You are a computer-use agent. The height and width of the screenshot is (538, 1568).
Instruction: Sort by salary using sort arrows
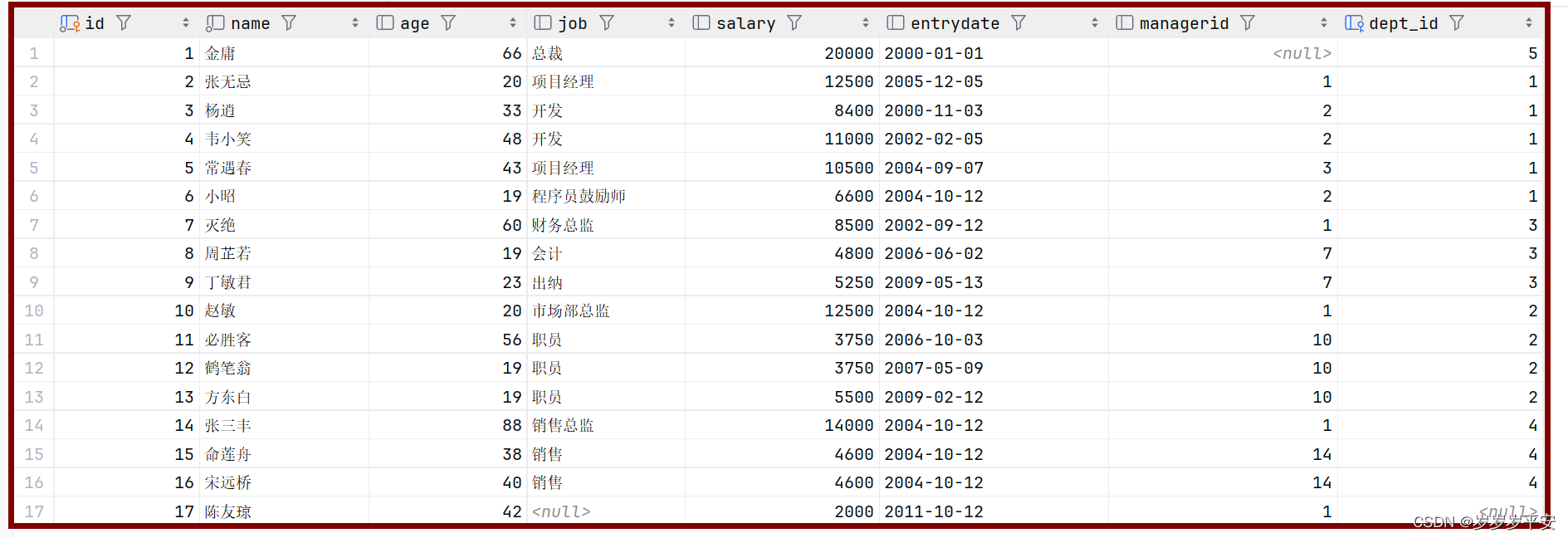pyautogui.click(x=865, y=23)
